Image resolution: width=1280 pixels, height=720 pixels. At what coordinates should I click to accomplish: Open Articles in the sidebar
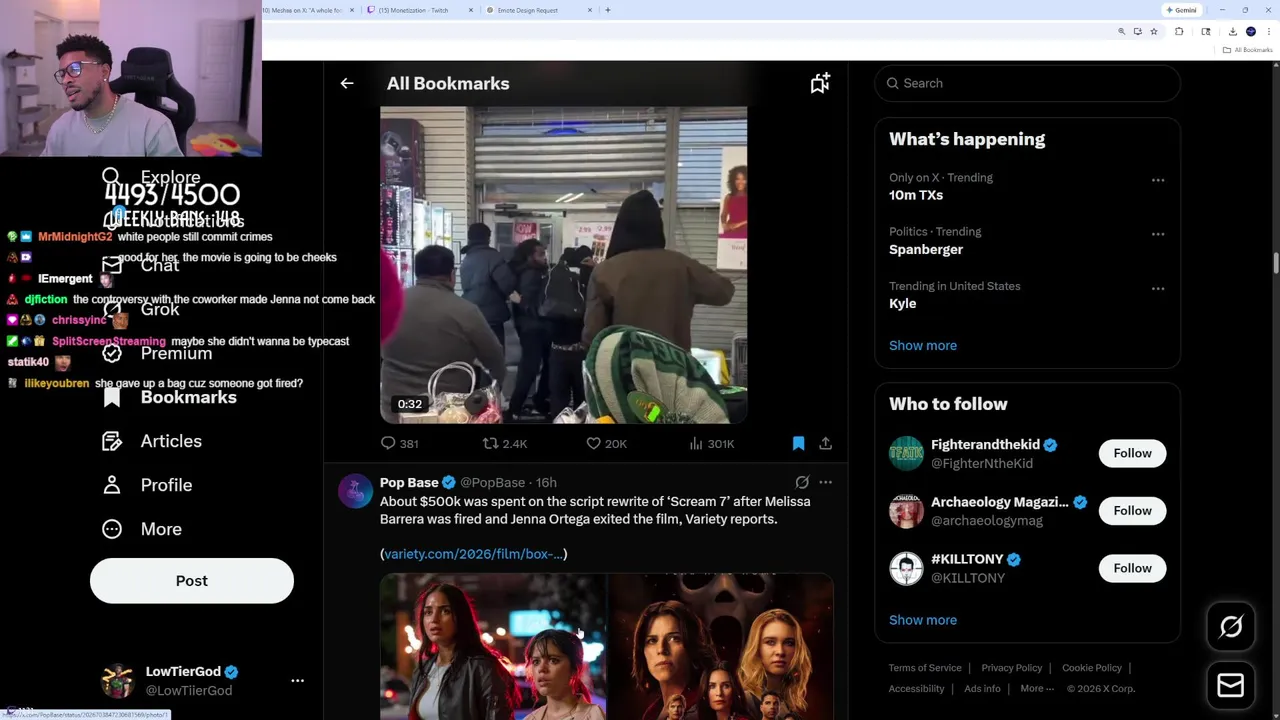(152, 441)
